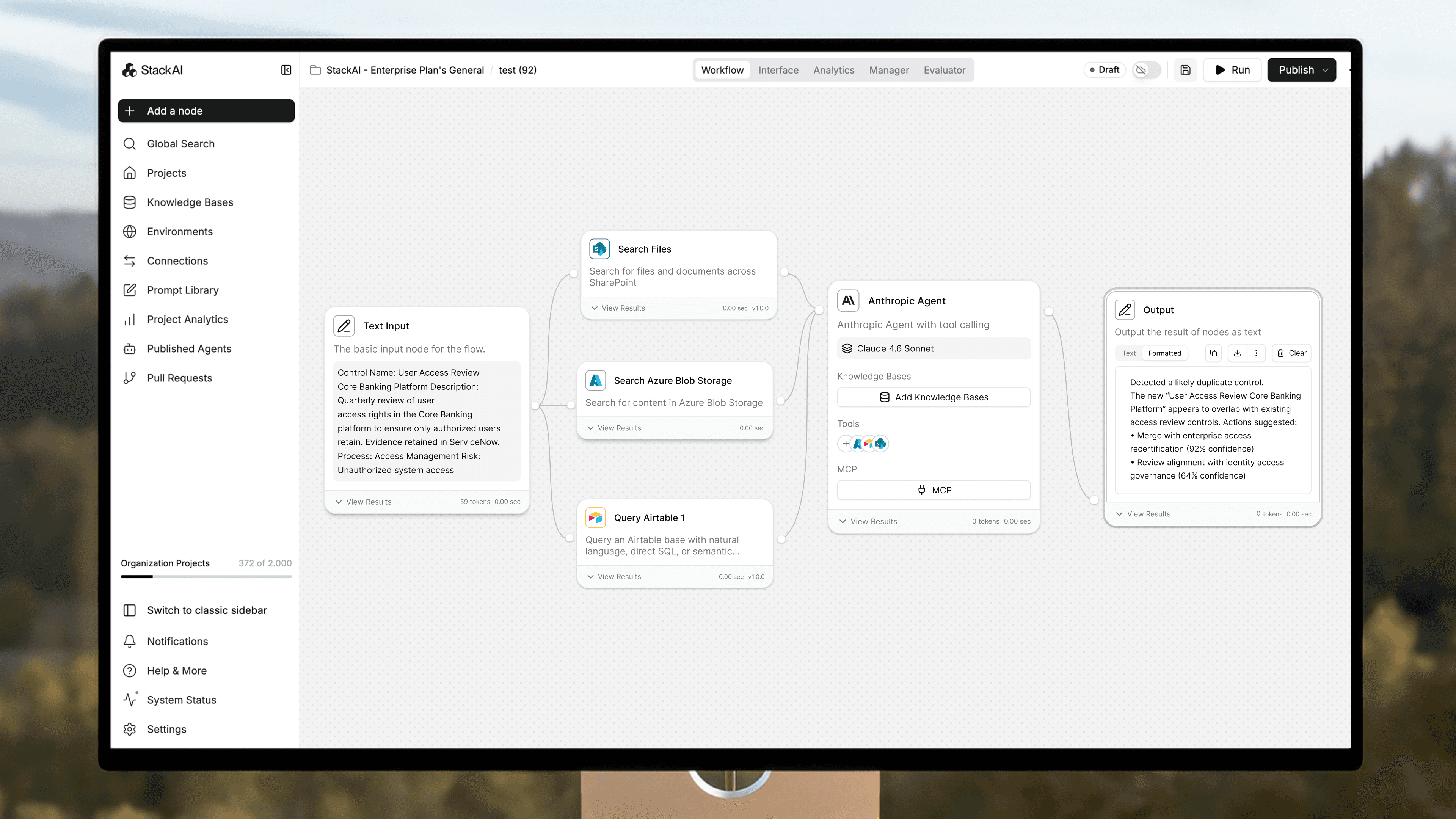Switch output view to Text
This screenshot has height=819, width=1456.
pyautogui.click(x=1129, y=353)
